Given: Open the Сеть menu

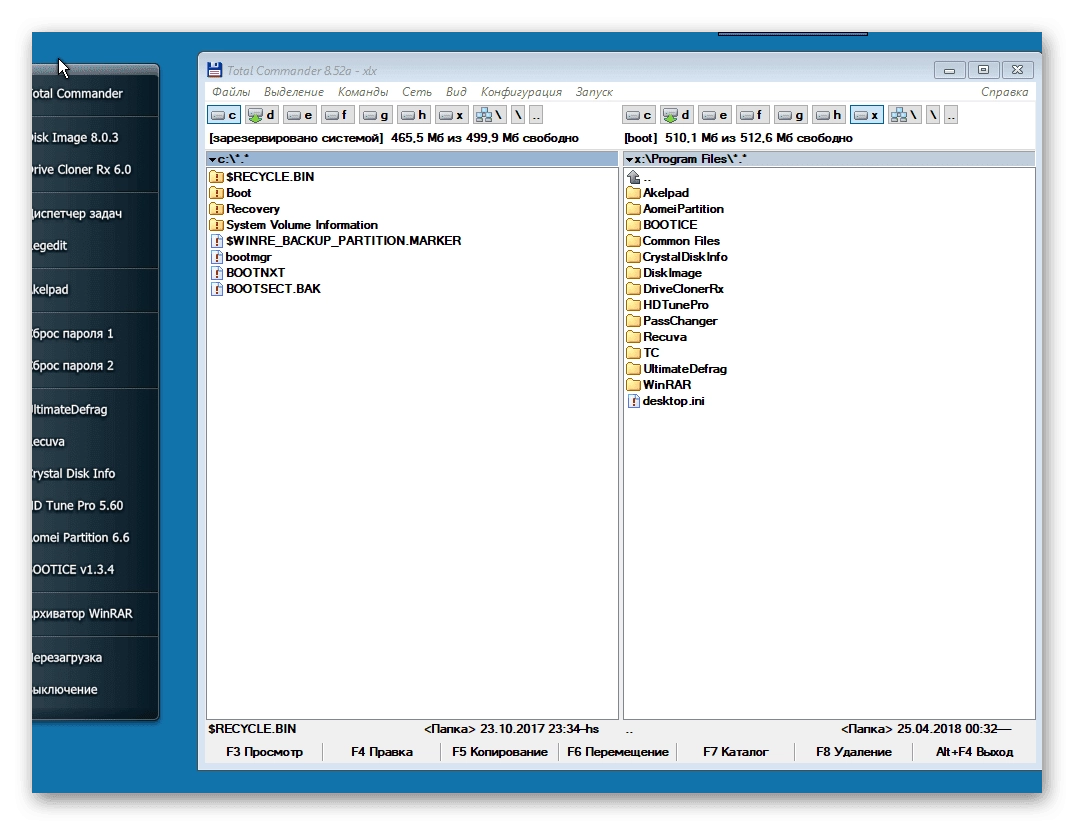Looking at the screenshot, I should point(416,92).
